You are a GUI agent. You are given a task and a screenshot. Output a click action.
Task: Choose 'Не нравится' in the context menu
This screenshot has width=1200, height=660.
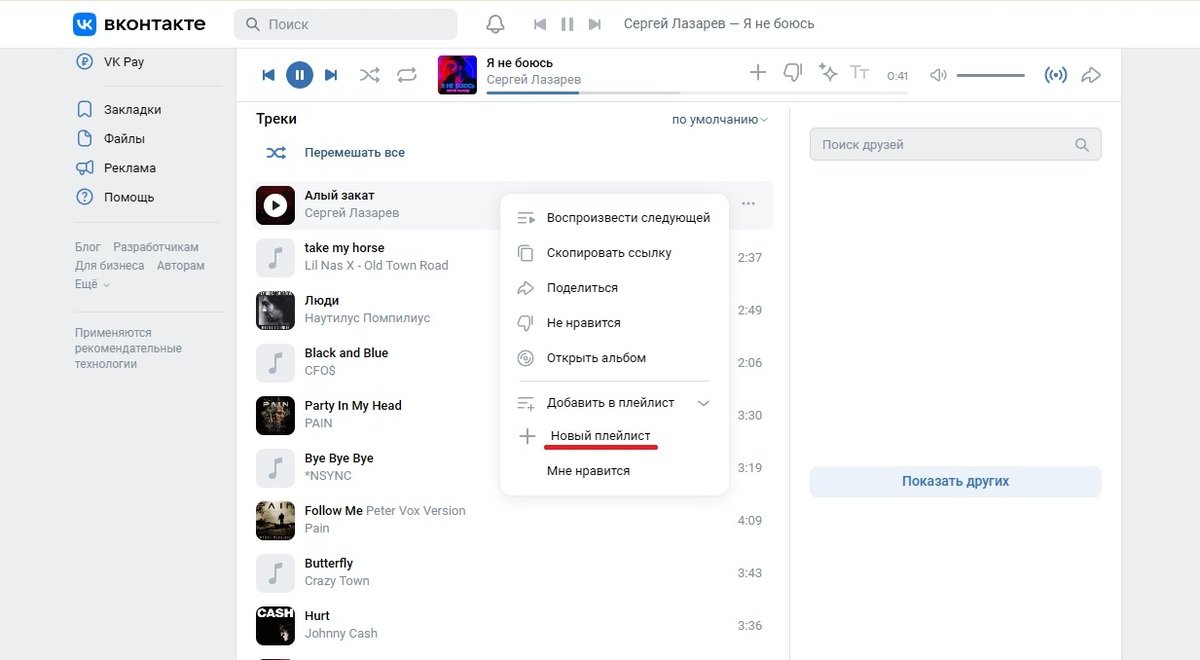tap(614, 323)
